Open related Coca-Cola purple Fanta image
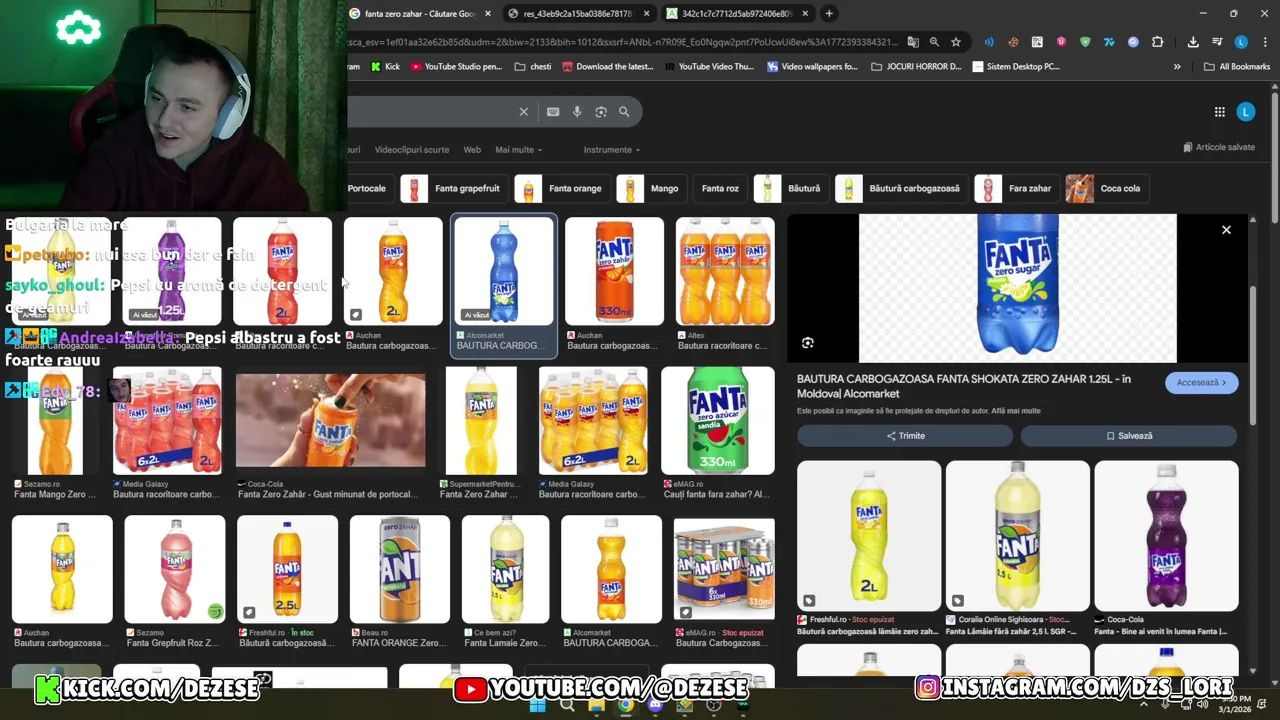The width and height of the screenshot is (1280, 720). point(1166,536)
